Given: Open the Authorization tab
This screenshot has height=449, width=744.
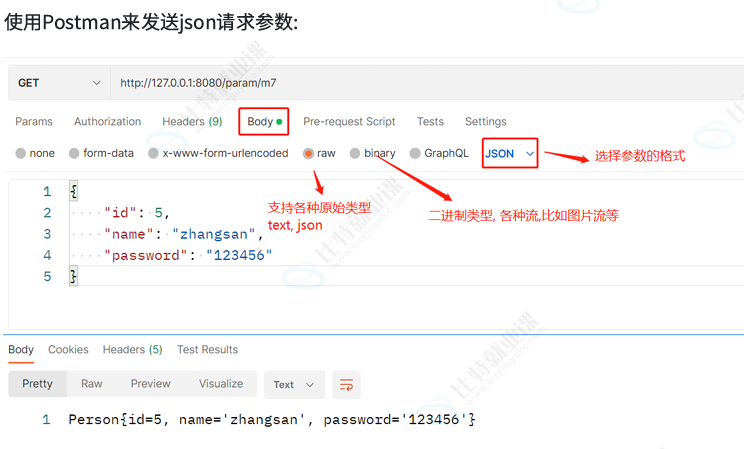Looking at the screenshot, I should coord(108,122).
